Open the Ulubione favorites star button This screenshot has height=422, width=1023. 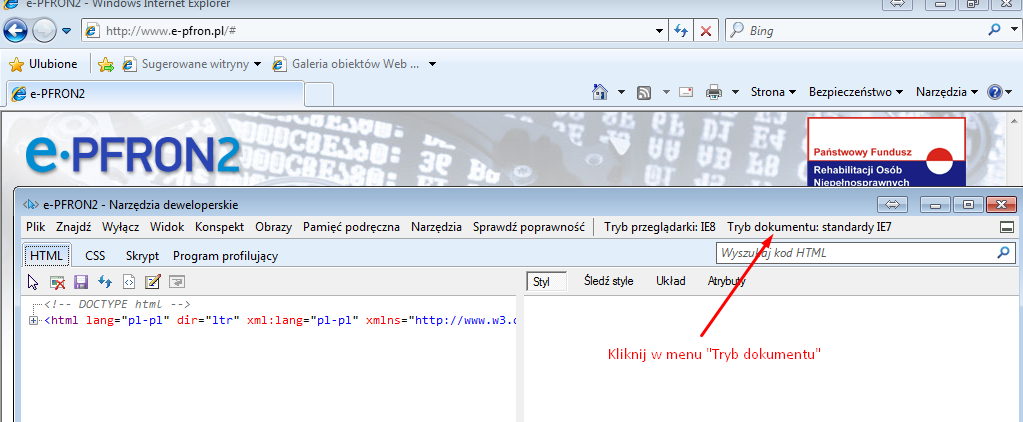point(43,64)
